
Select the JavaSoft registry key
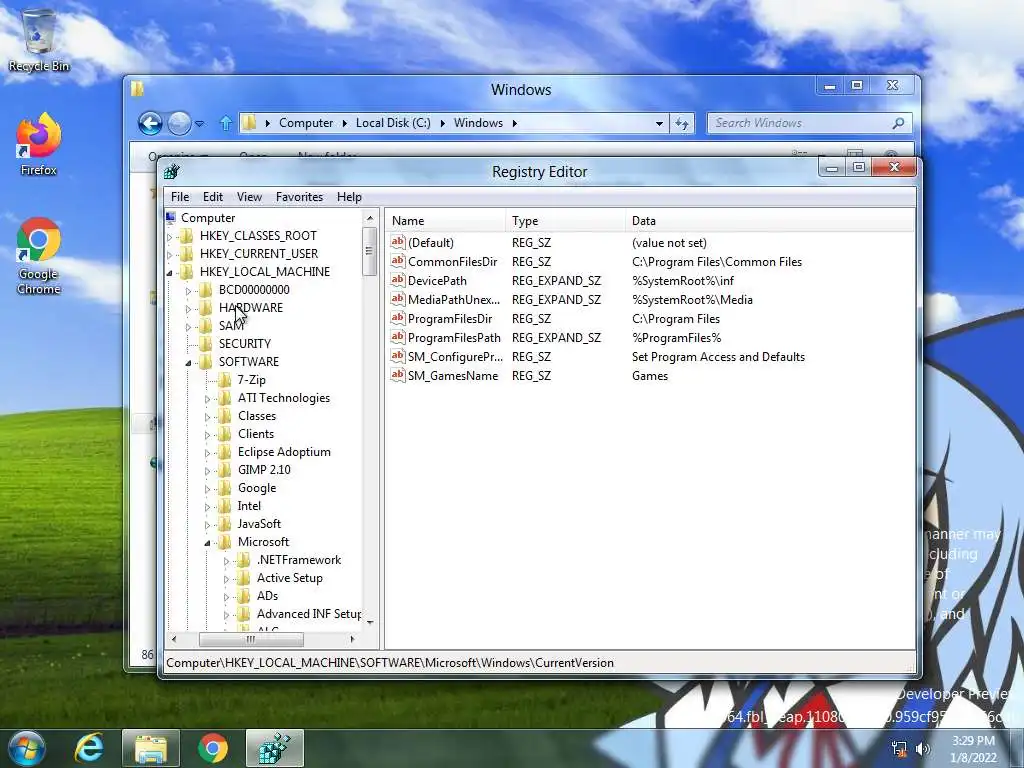[259, 524]
